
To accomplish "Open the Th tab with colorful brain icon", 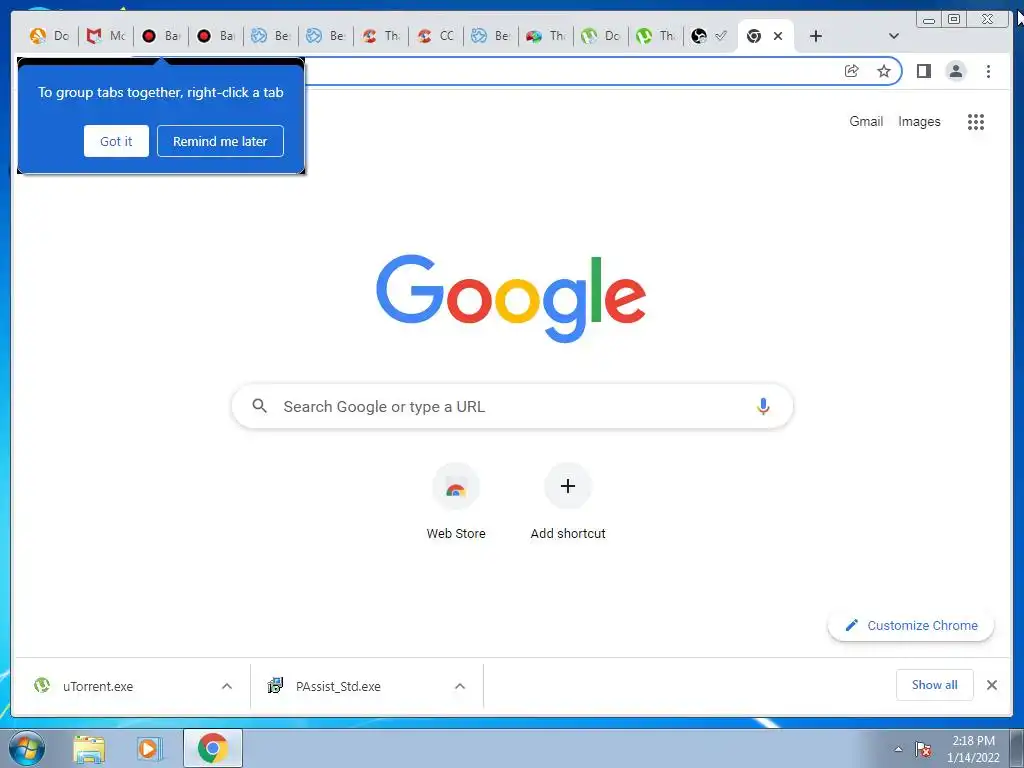I will click(546, 36).
